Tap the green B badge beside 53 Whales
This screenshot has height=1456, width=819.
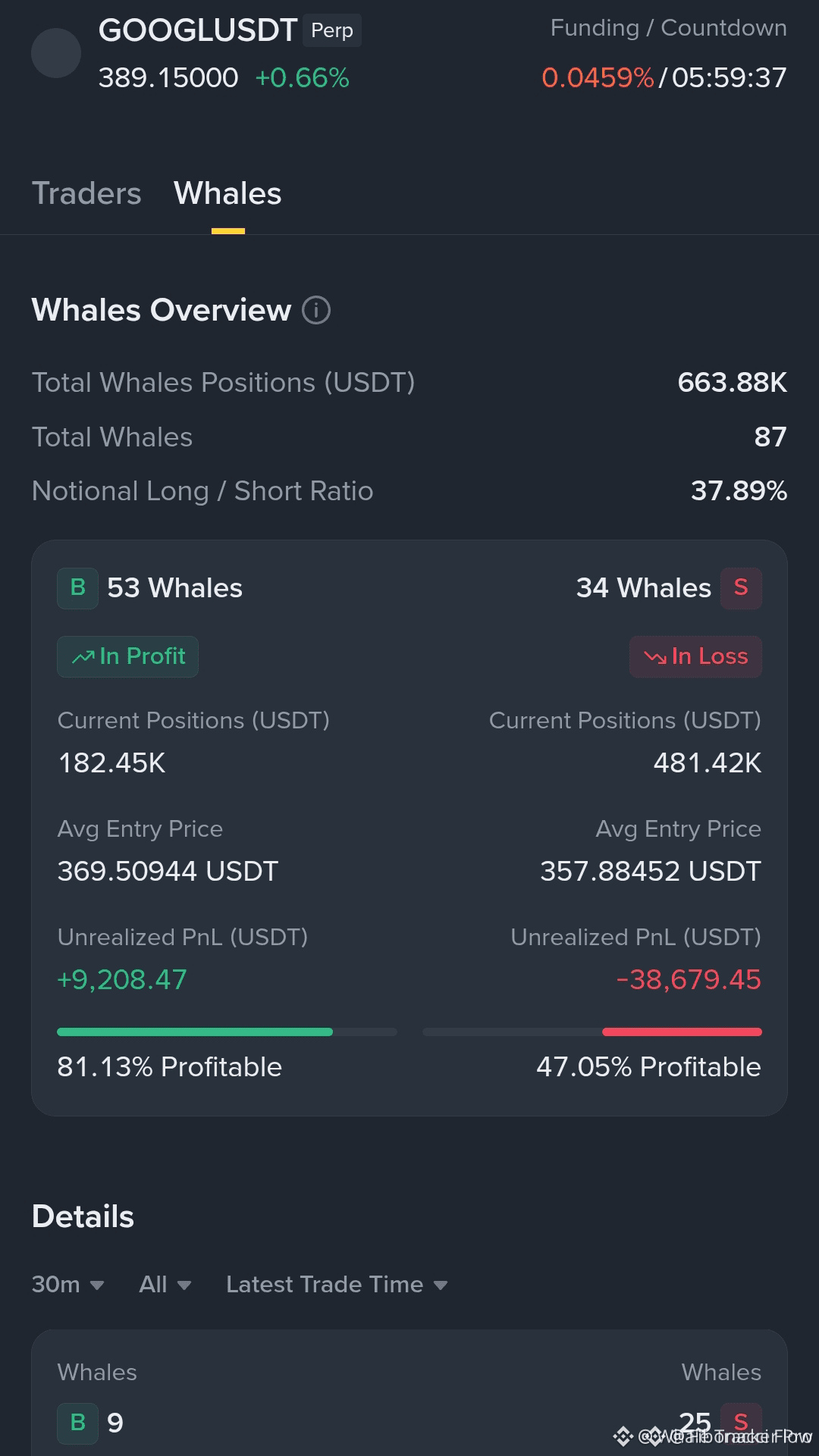(x=77, y=588)
